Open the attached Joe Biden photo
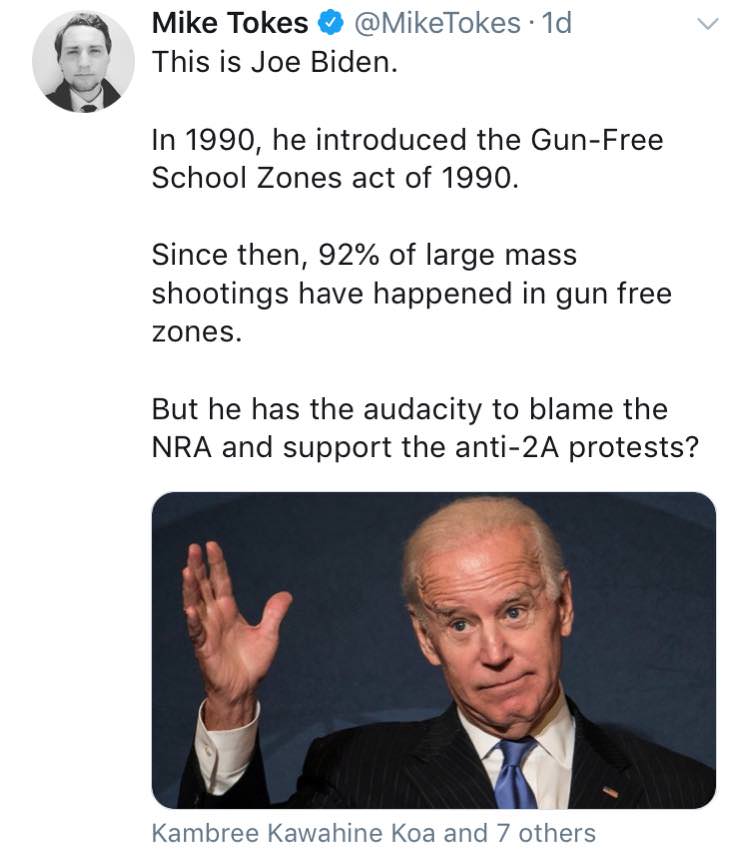The image size is (749, 861). pyautogui.click(x=434, y=650)
